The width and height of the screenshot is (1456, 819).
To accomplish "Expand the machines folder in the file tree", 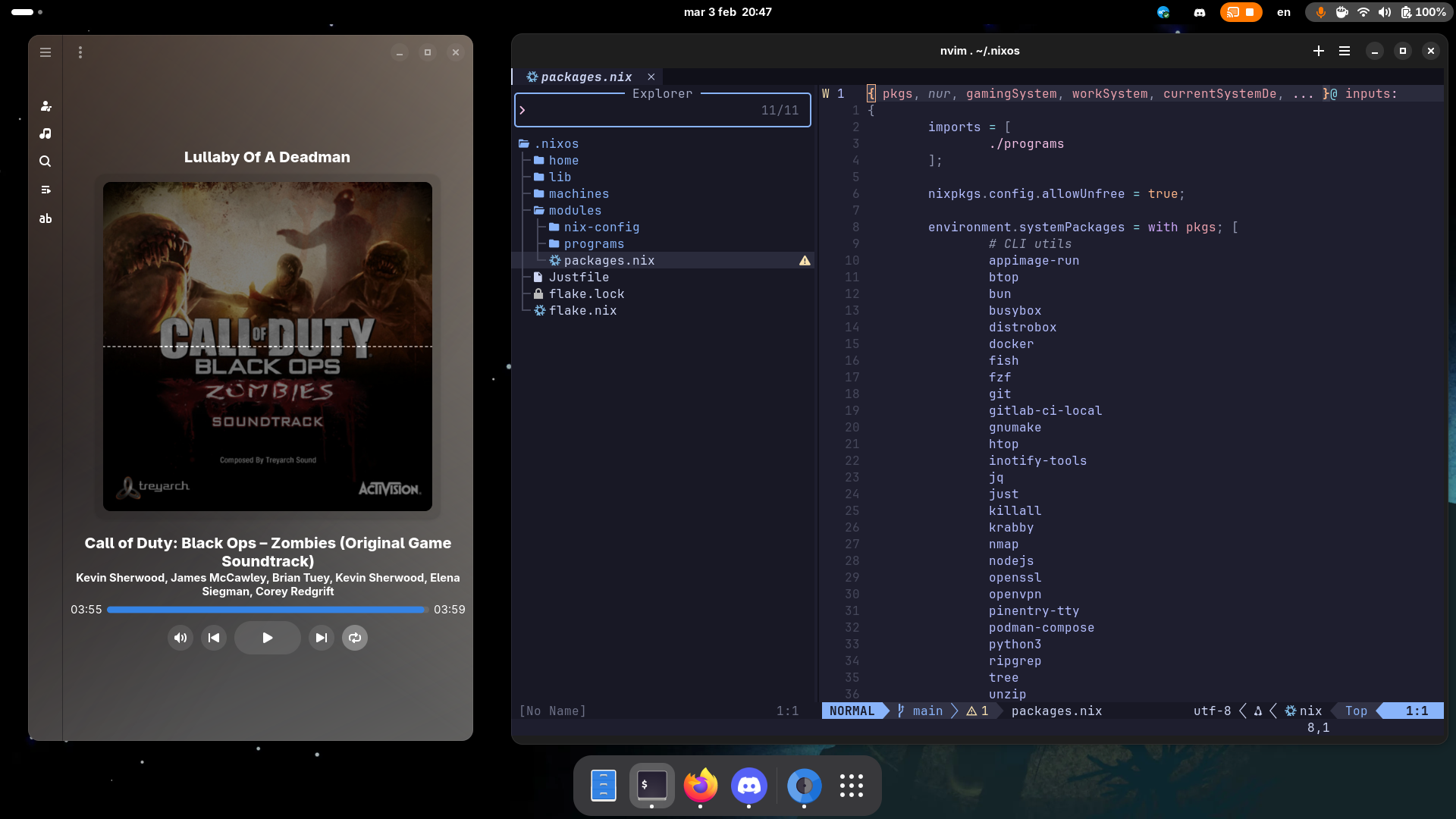I will pyautogui.click(x=579, y=193).
